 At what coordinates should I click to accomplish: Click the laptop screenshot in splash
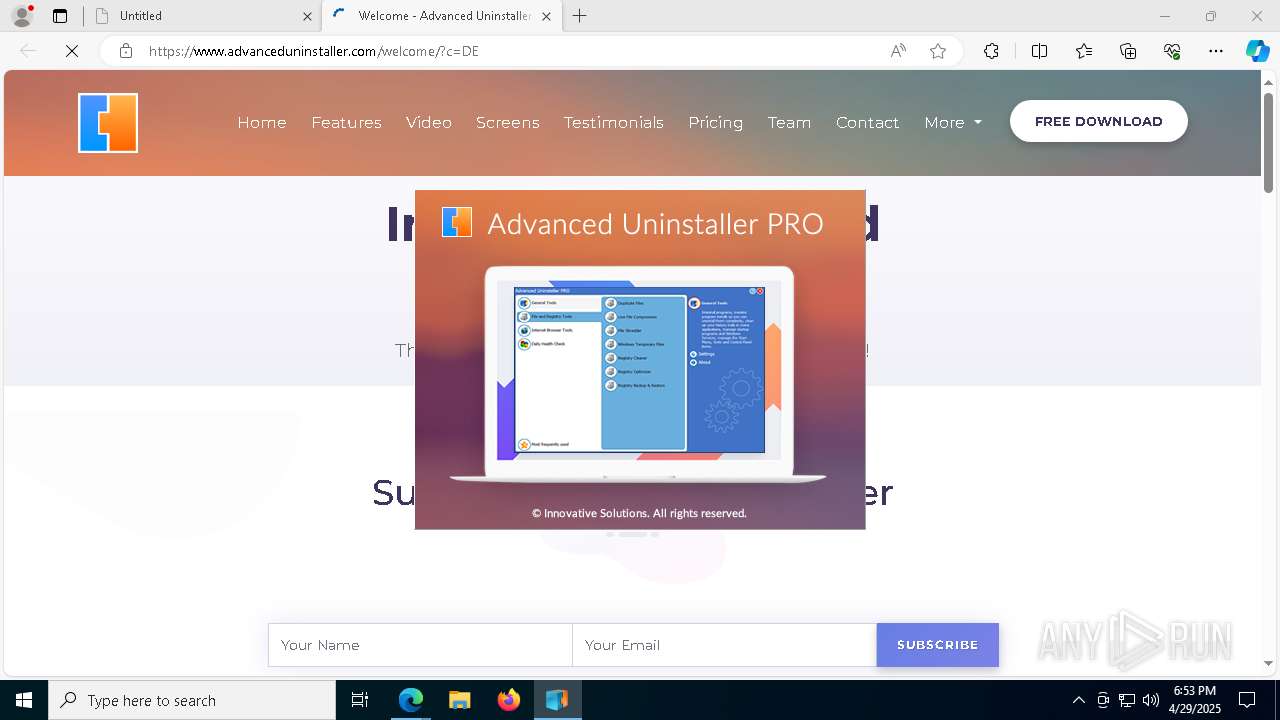639,375
